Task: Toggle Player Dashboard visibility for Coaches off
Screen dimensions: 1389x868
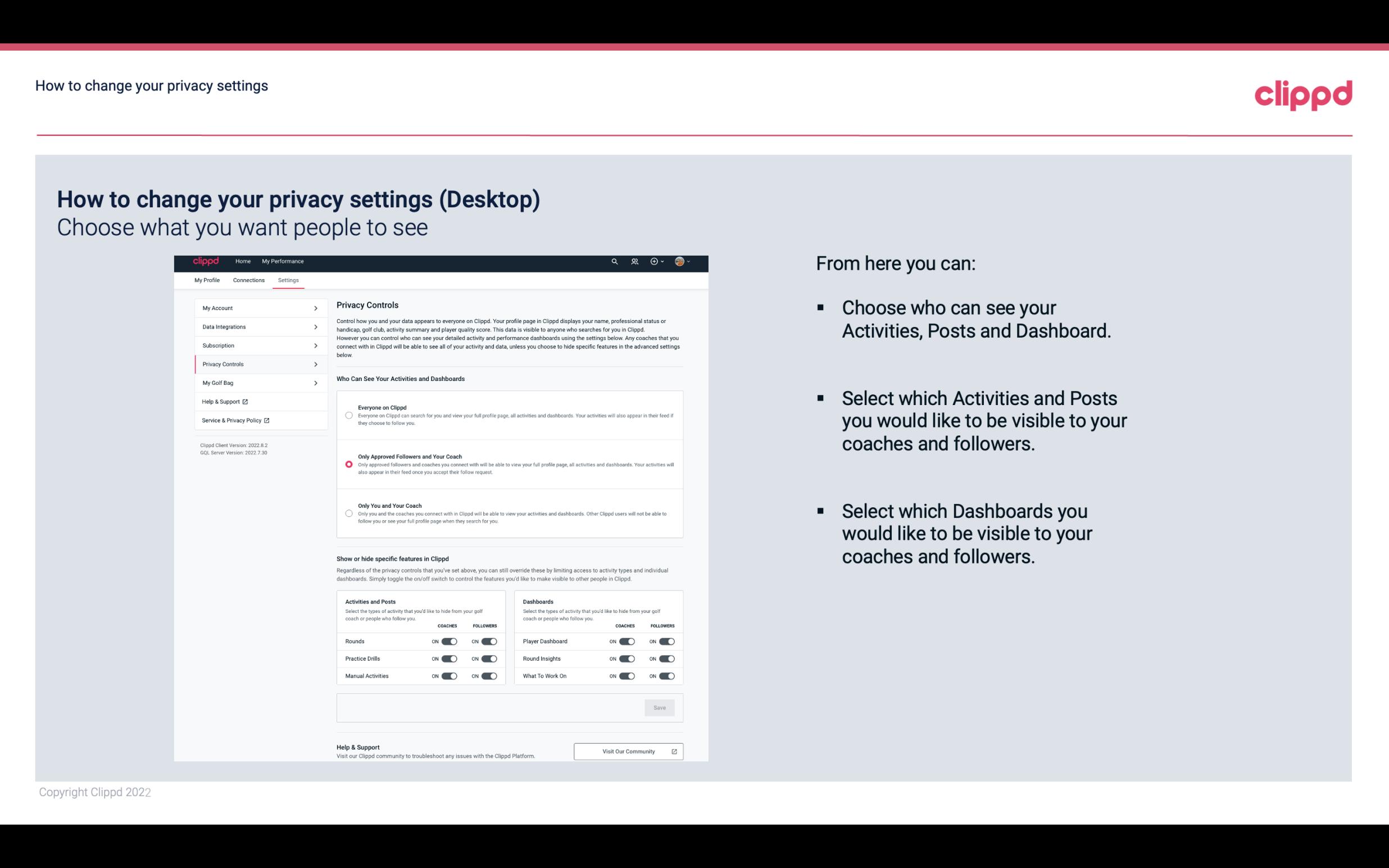Action: pyautogui.click(x=626, y=641)
